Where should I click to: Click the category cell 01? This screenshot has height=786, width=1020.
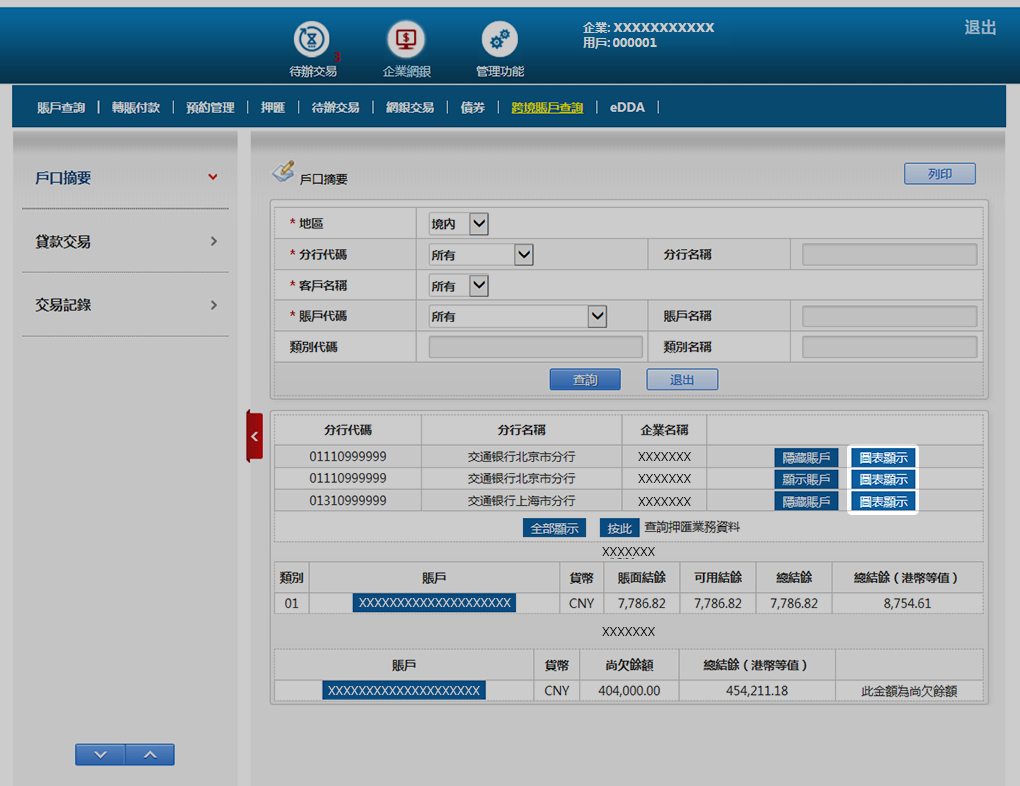click(x=291, y=603)
